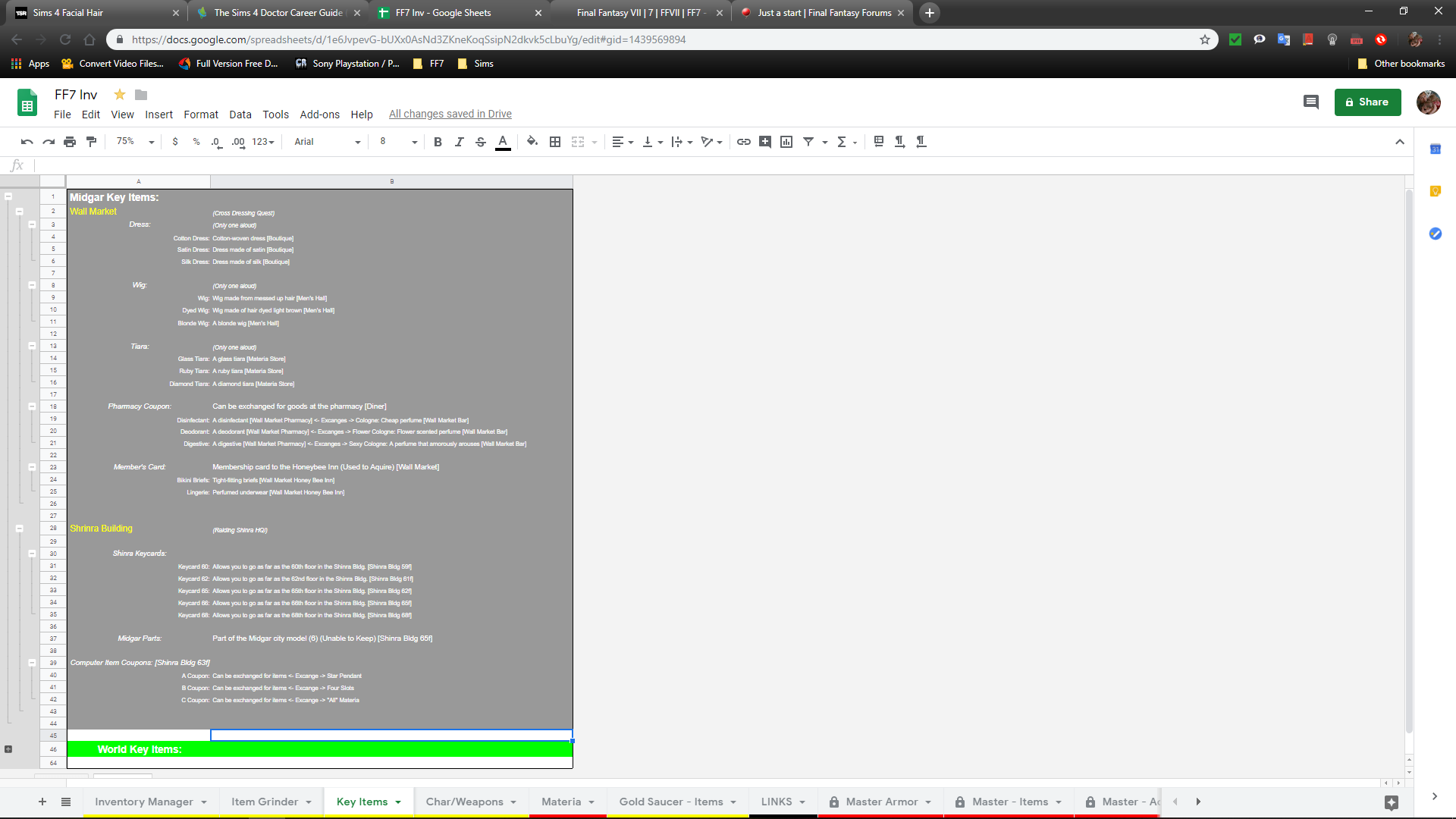Change the font size dropdown

tap(398, 142)
